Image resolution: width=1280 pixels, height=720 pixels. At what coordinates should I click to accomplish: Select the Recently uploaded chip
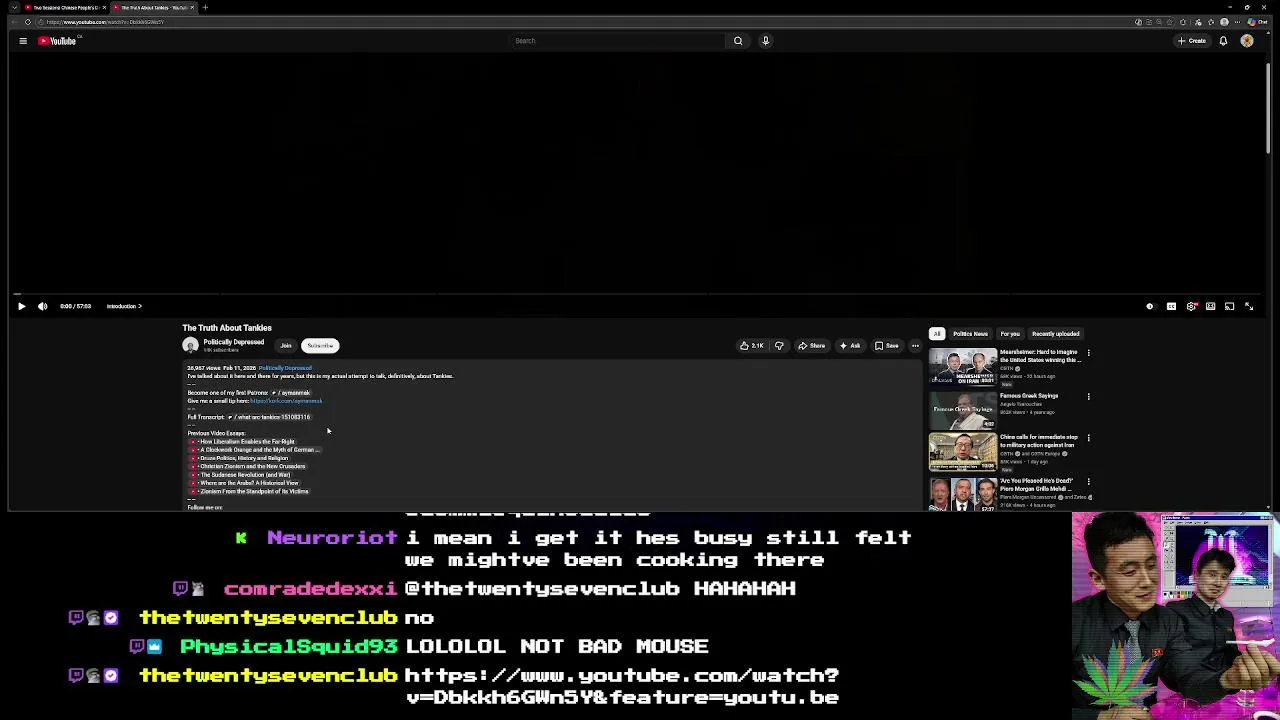point(1056,334)
